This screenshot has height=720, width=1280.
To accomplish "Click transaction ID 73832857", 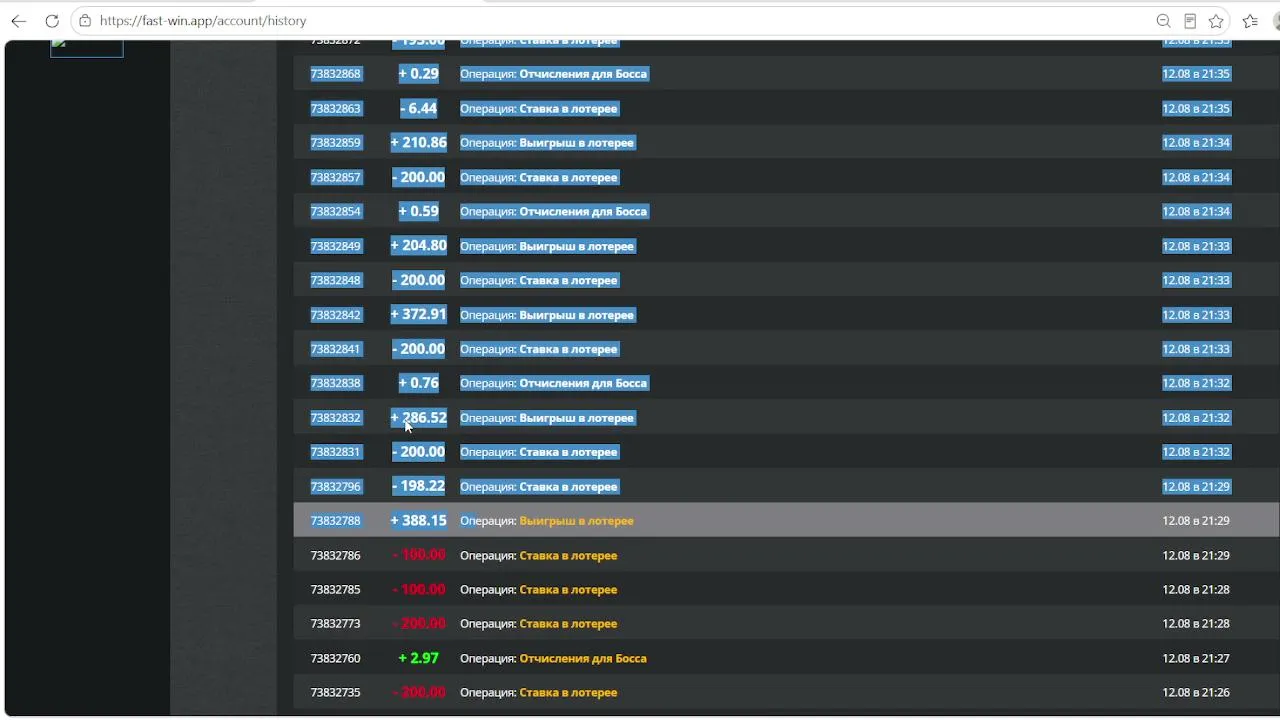I will pyautogui.click(x=336, y=178).
